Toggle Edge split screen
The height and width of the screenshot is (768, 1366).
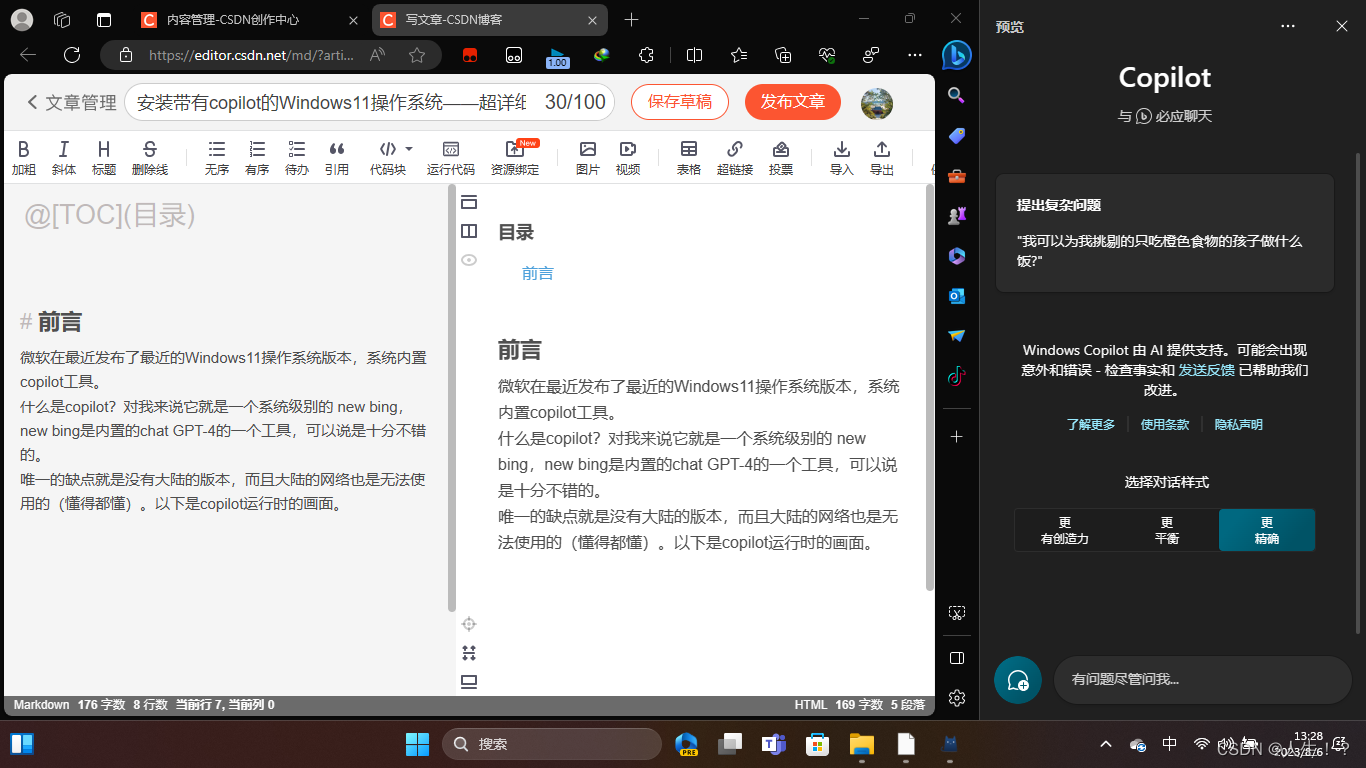[695, 55]
